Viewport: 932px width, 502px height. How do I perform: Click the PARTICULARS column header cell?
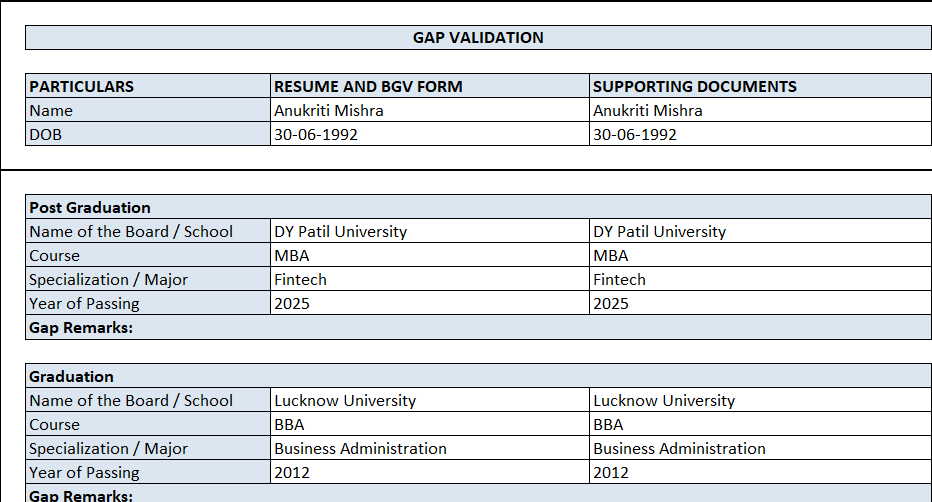148,86
